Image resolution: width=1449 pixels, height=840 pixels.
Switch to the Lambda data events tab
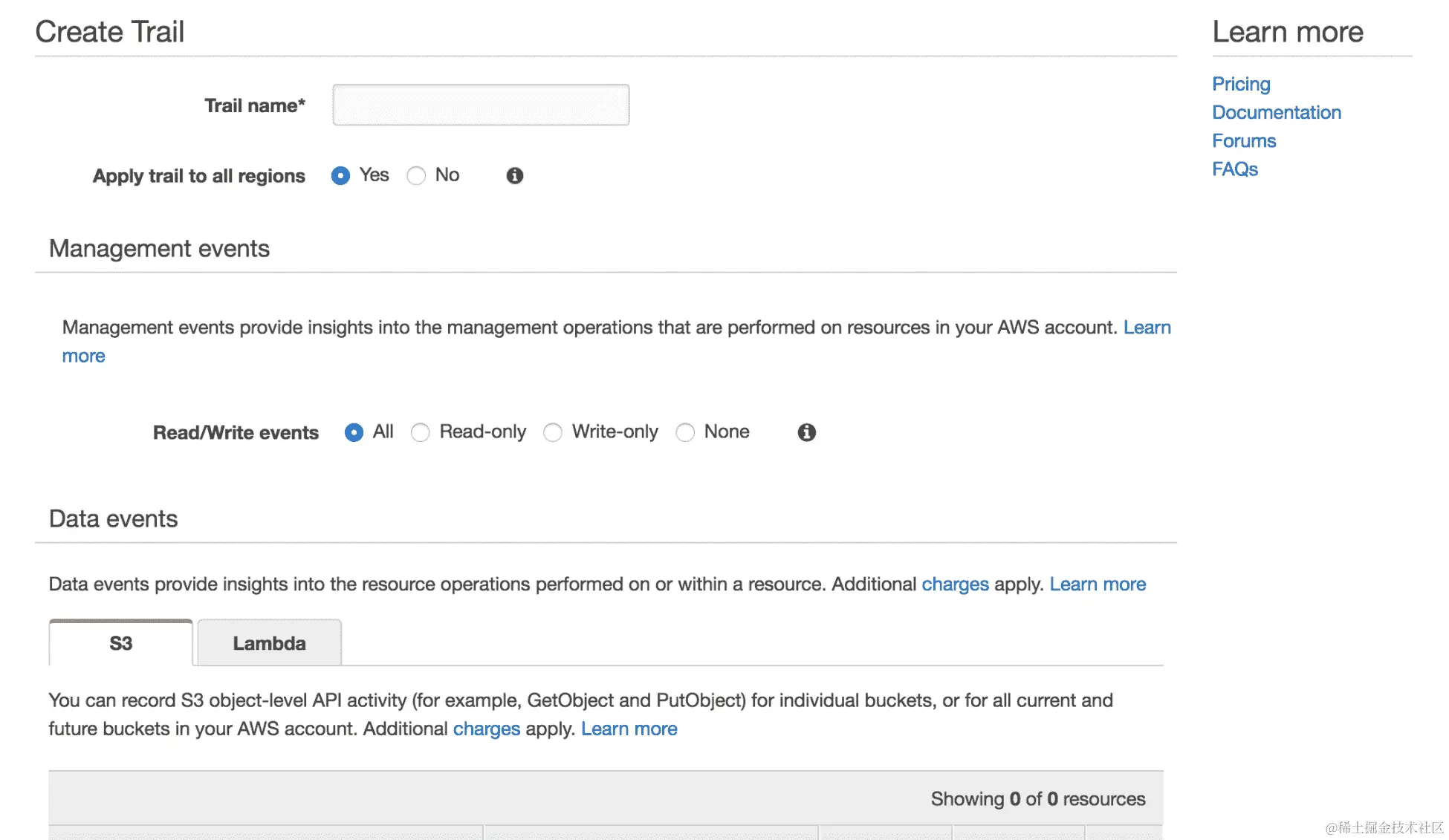(269, 643)
